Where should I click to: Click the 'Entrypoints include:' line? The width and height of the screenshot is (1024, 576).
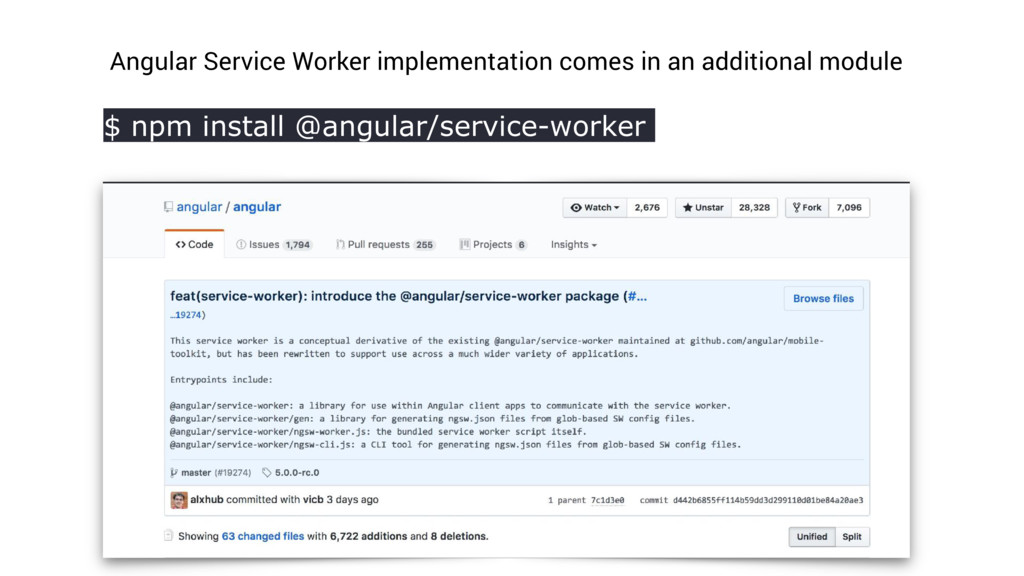(221, 379)
